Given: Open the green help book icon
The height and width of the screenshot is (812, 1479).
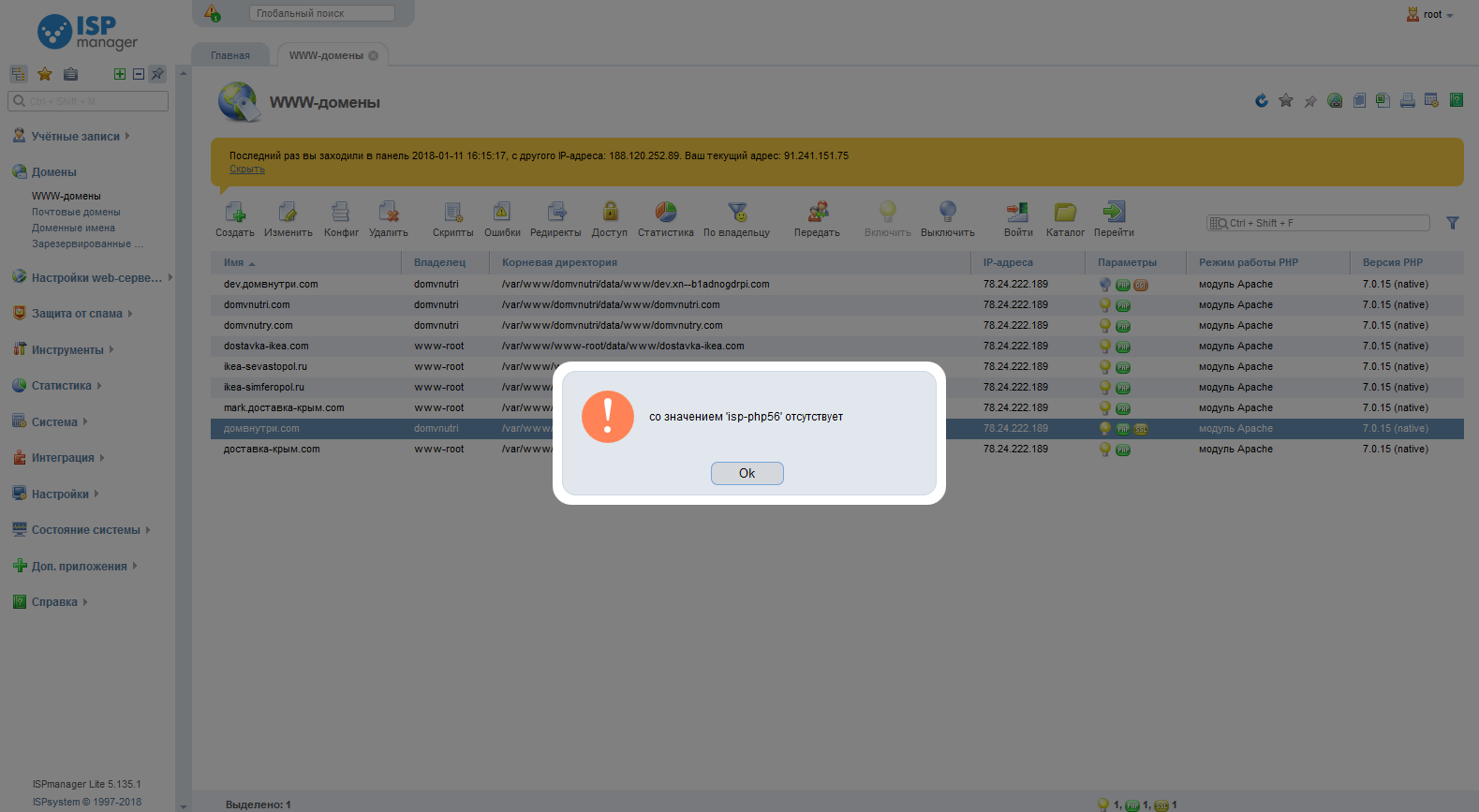Looking at the screenshot, I should pos(1456,100).
